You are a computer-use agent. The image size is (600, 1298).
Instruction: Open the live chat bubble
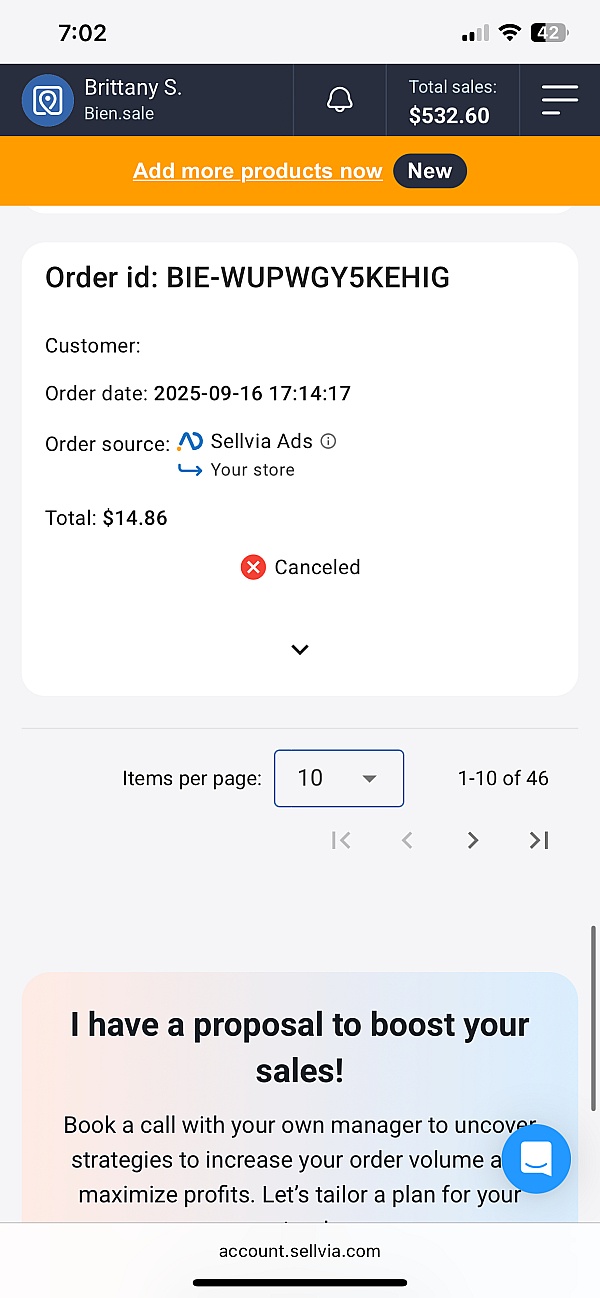tap(536, 1159)
